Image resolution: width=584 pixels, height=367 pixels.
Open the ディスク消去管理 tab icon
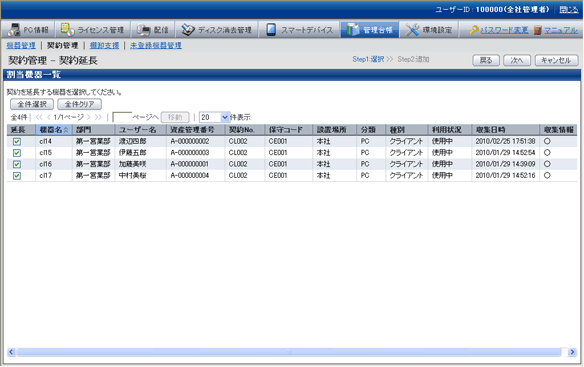click(x=188, y=30)
